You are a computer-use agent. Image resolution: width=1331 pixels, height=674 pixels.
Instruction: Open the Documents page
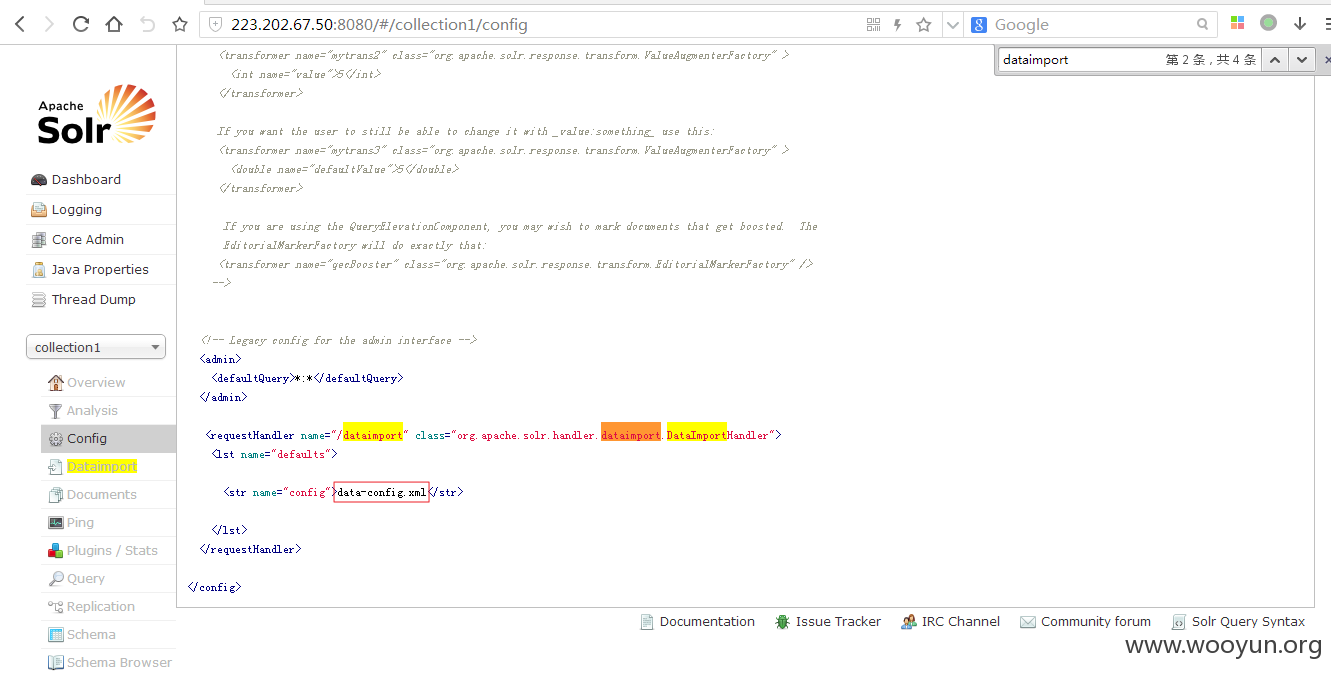tap(102, 494)
